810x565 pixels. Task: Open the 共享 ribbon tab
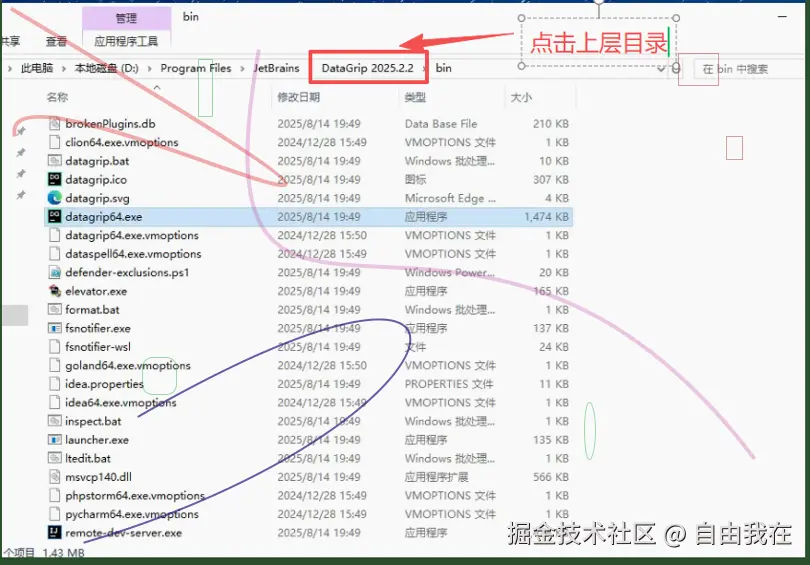click(10, 41)
